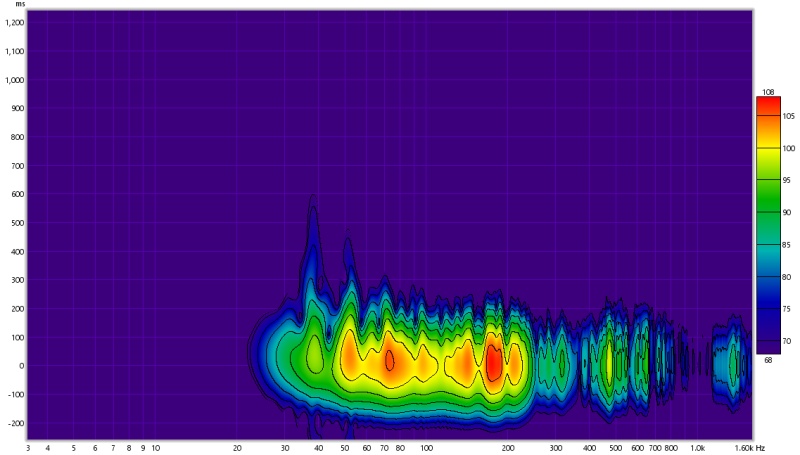Image resolution: width=800 pixels, height=455 pixels.
Task: Click the blue band of the color legend
Action: point(768,290)
